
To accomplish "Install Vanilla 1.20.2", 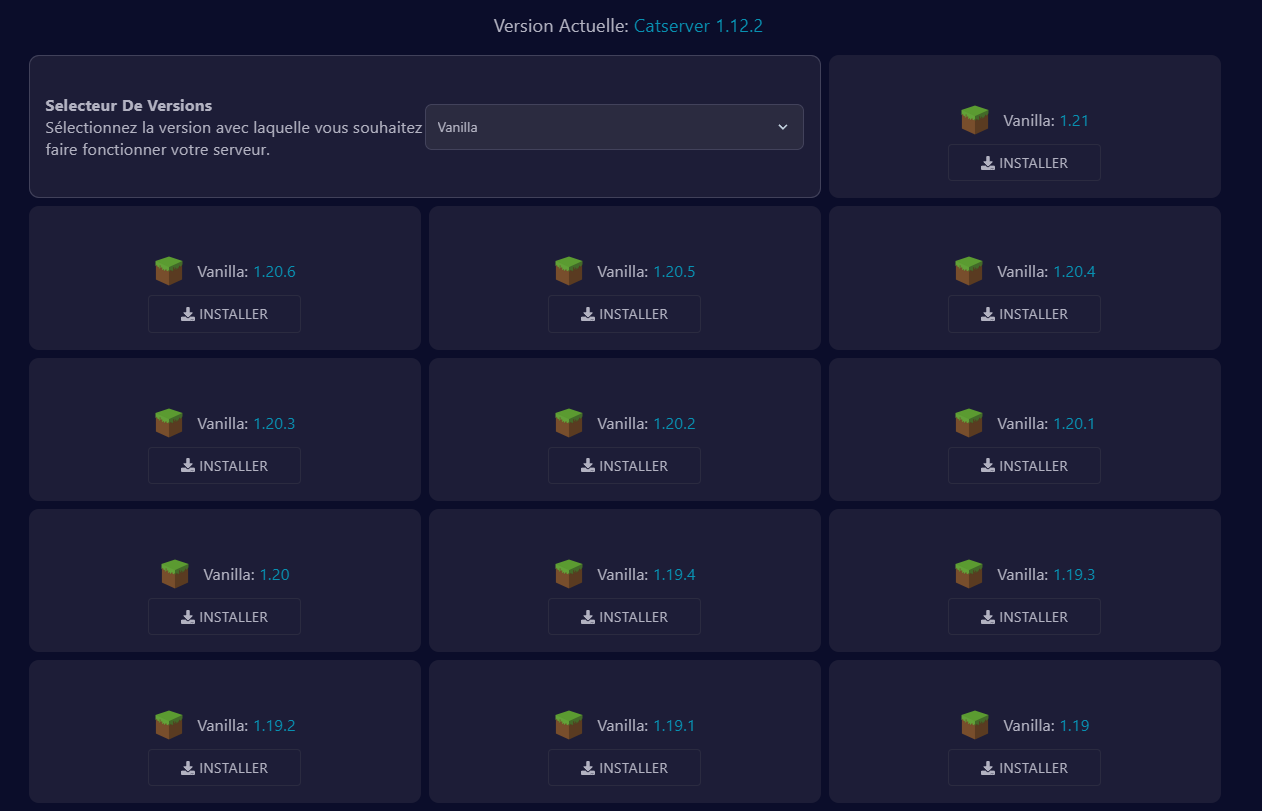I will tap(624, 466).
